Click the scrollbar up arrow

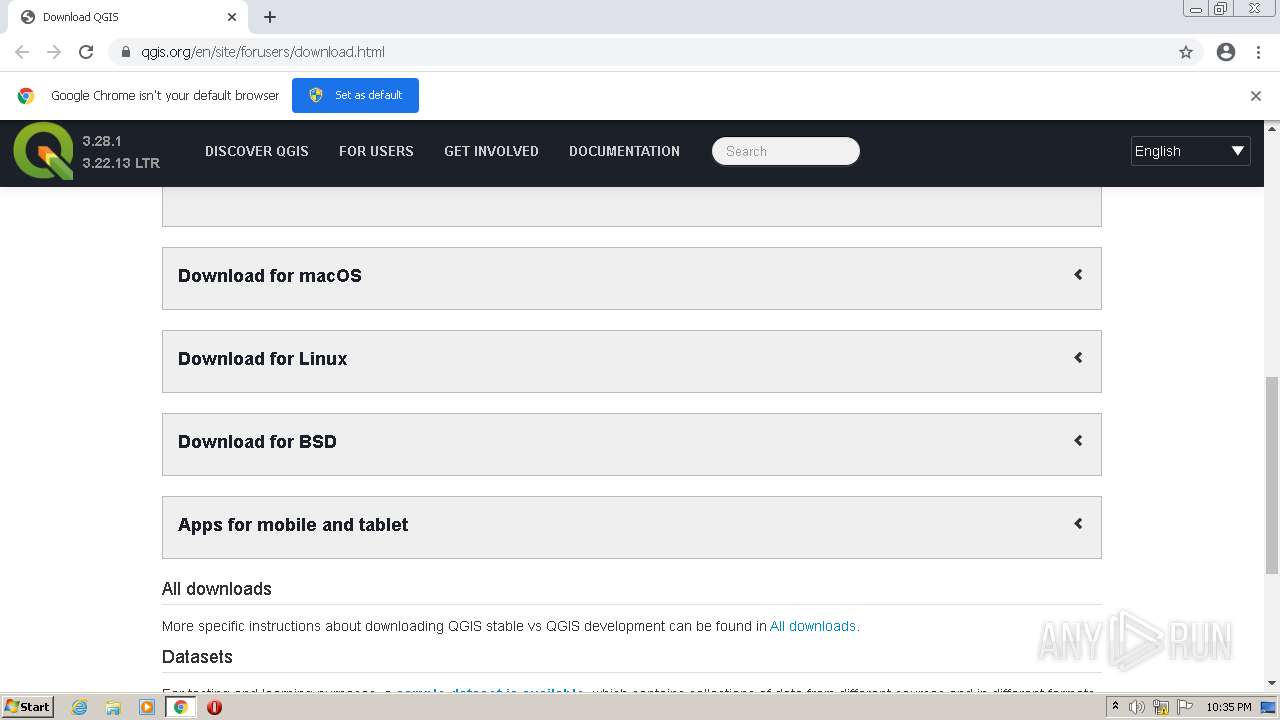(1272, 128)
